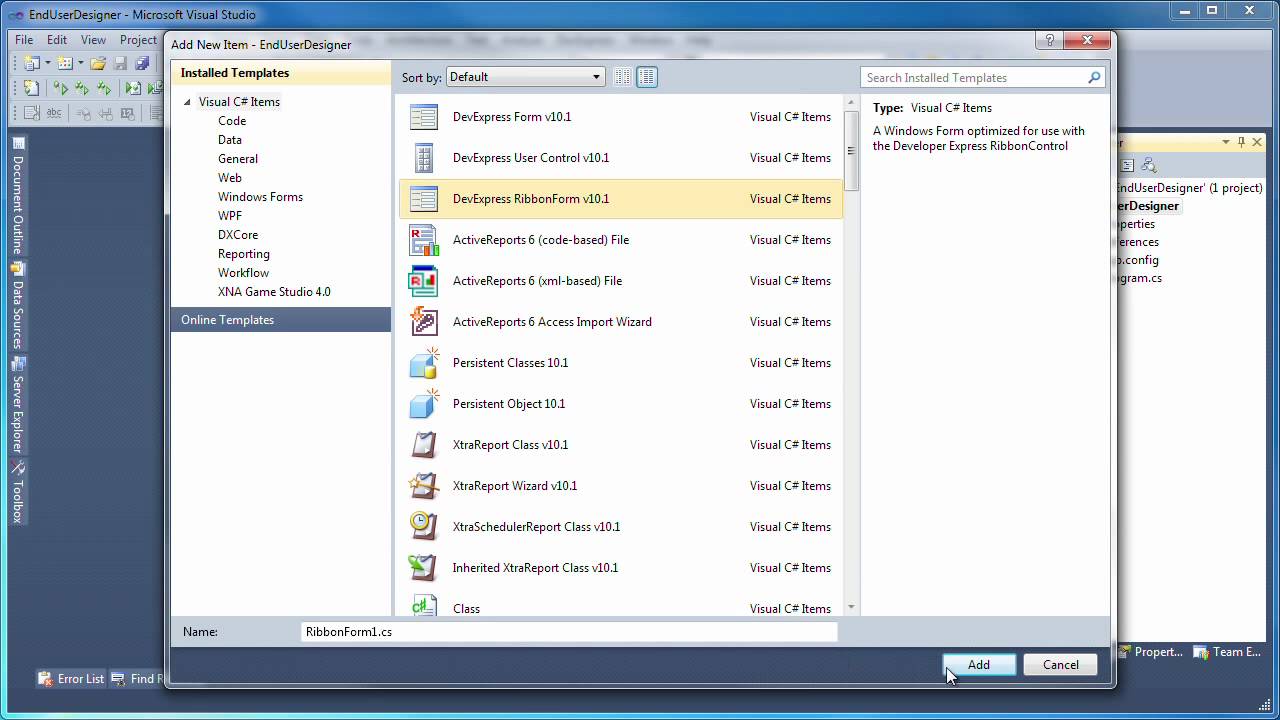Click the Add button

click(979, 665)
